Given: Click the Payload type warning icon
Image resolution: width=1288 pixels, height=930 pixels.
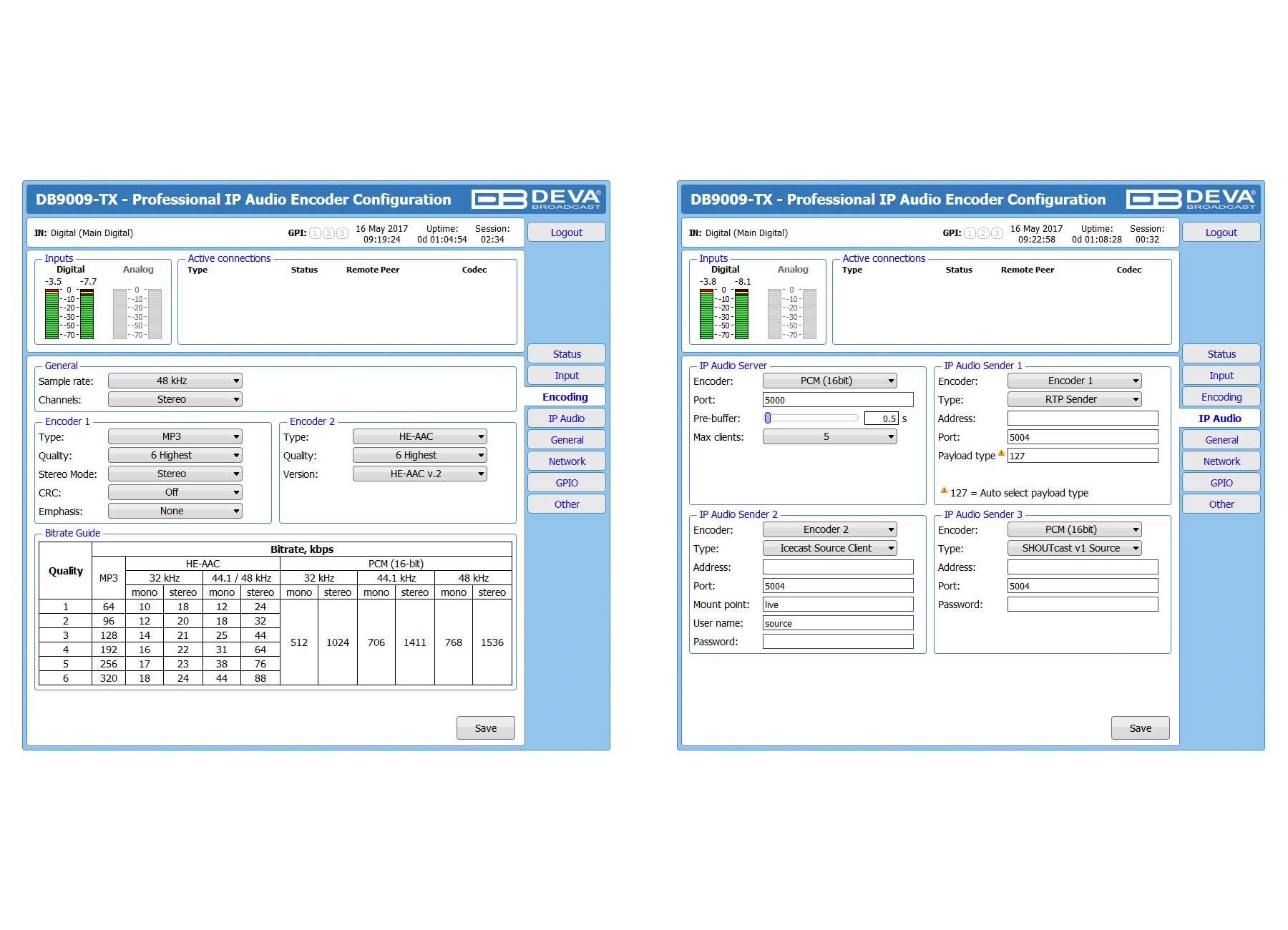Looking at the screenshot, I should coord(1002,453).
